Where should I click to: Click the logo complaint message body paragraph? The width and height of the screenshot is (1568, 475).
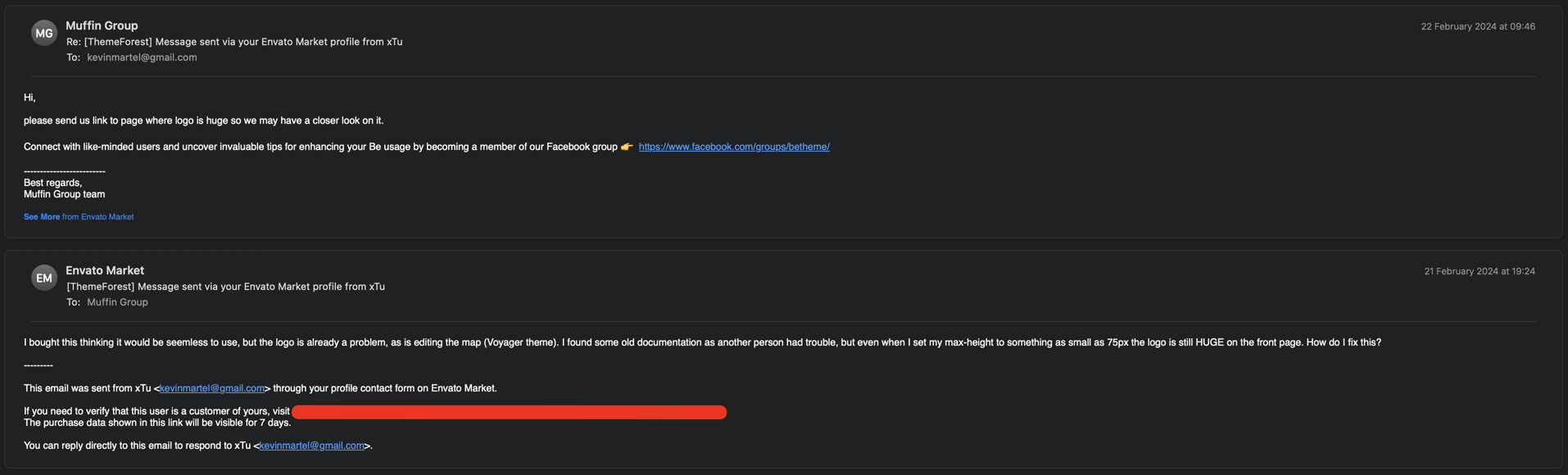pos(702,342)
